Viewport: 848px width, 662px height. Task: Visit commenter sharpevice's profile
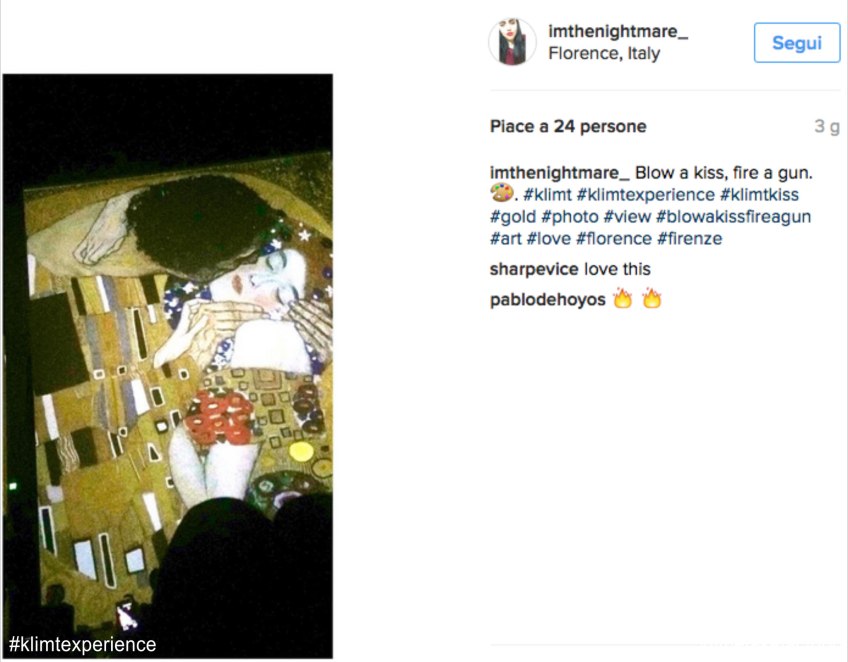click(x=534, y=269)
